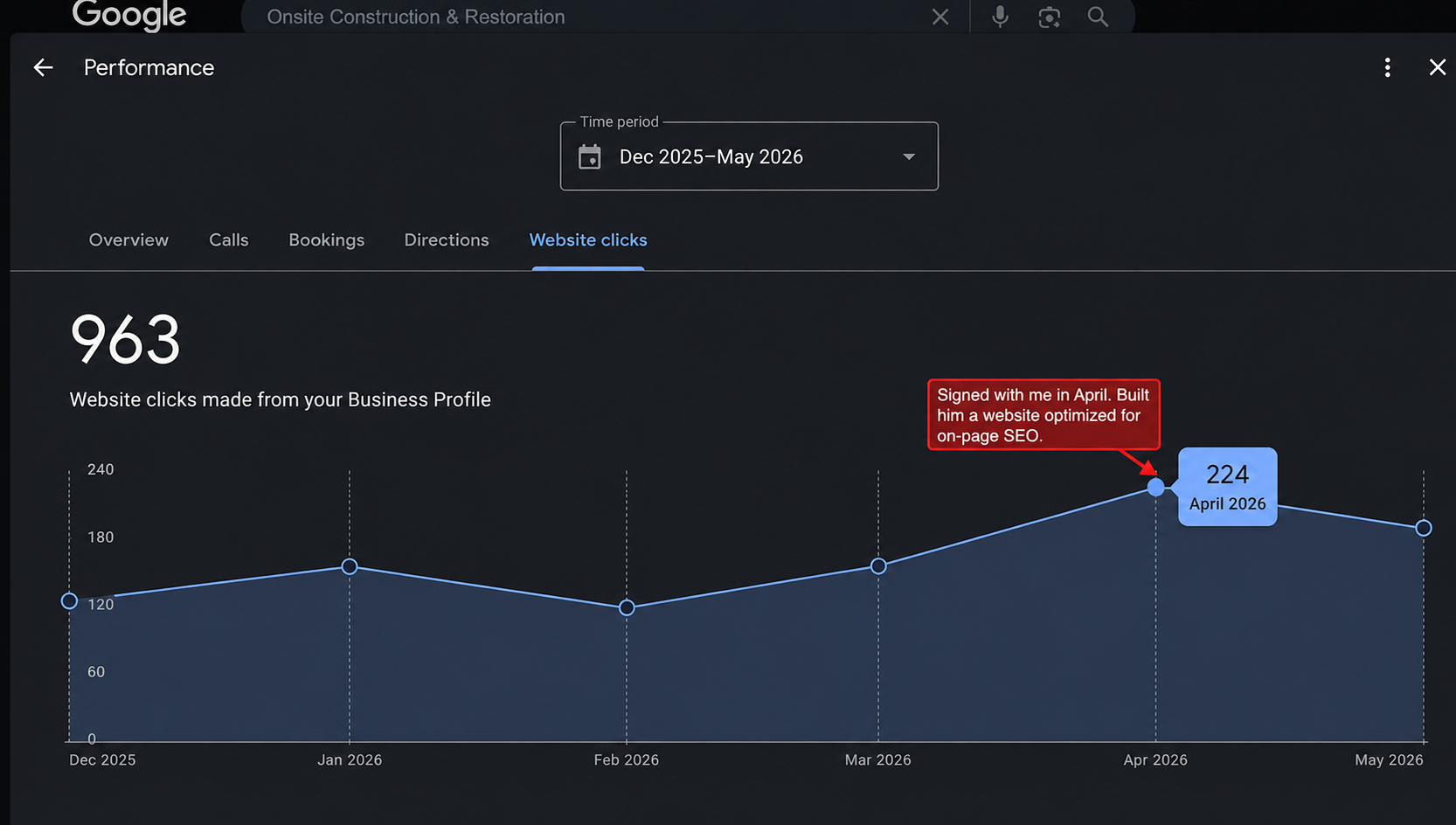
Task: Go back with the Performance back arrow
Action: pos(43,67)
